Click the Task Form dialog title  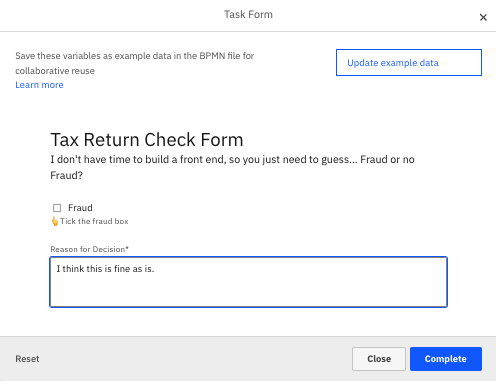(x=248, y=14)
